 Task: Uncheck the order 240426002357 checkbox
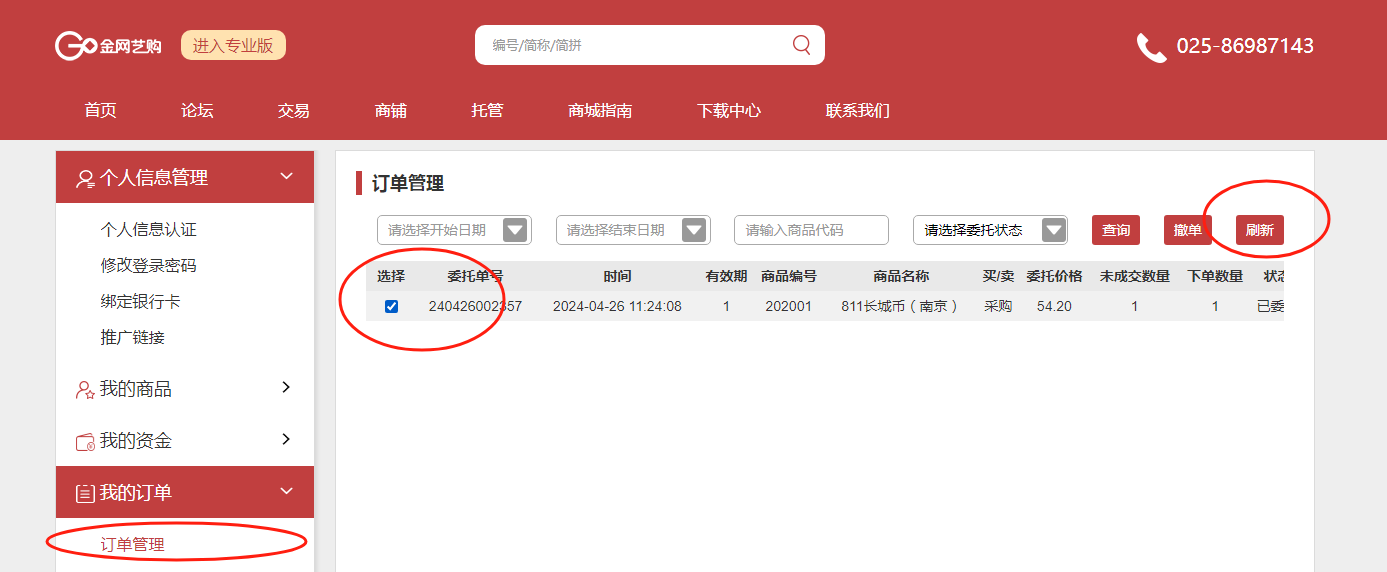[x=391, y=307]
